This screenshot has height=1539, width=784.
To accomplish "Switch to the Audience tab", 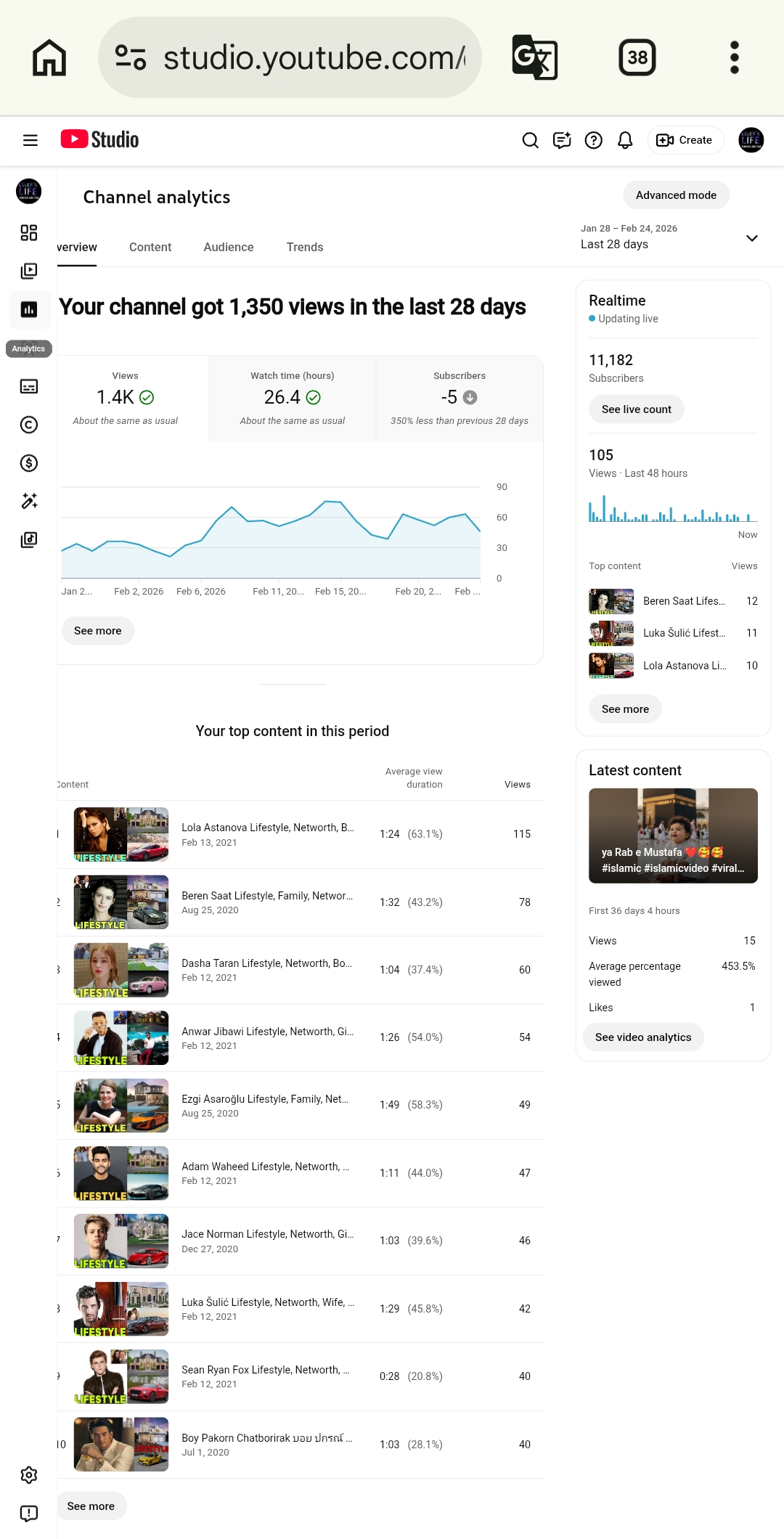I will point(229,248).
